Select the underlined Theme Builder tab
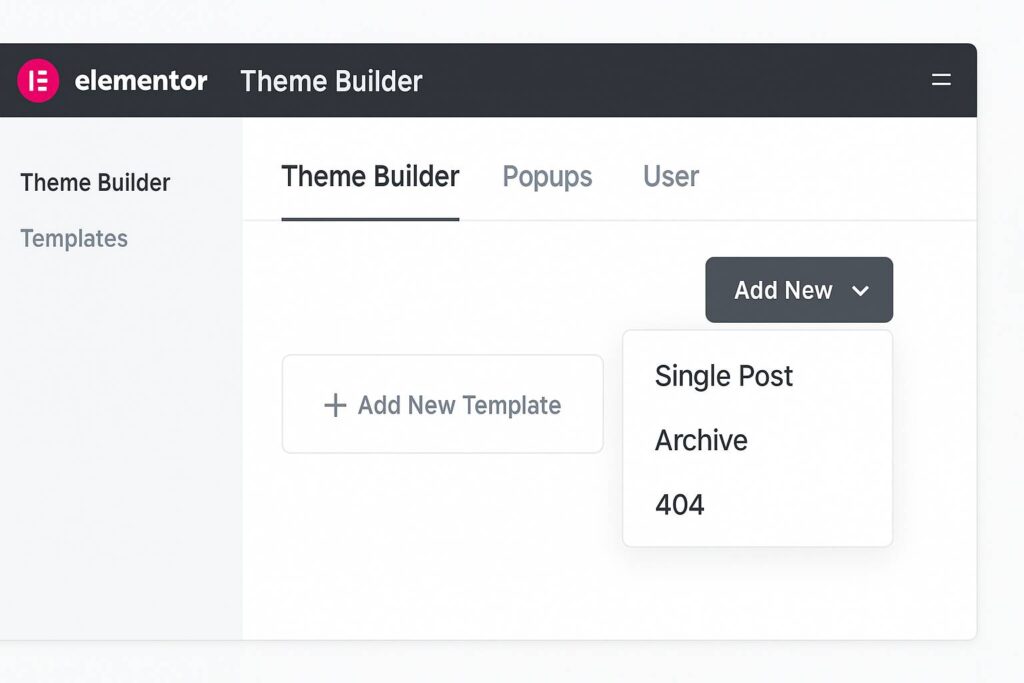The image size is (1024, 683). click(370, 177)
